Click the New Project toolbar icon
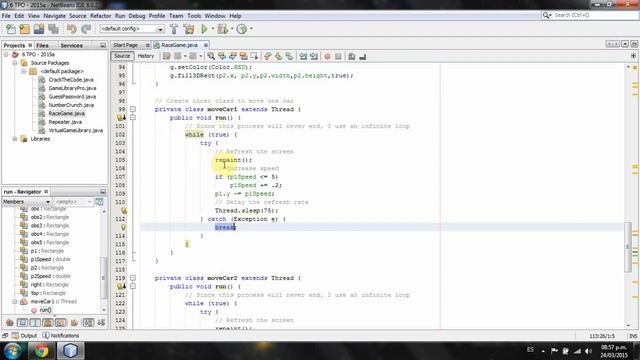640x360 pixels. coord(24,29)
